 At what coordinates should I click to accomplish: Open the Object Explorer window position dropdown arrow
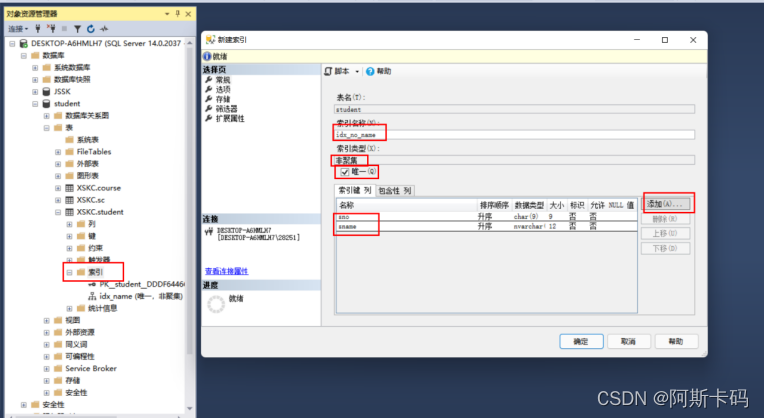tap(167, 14)
